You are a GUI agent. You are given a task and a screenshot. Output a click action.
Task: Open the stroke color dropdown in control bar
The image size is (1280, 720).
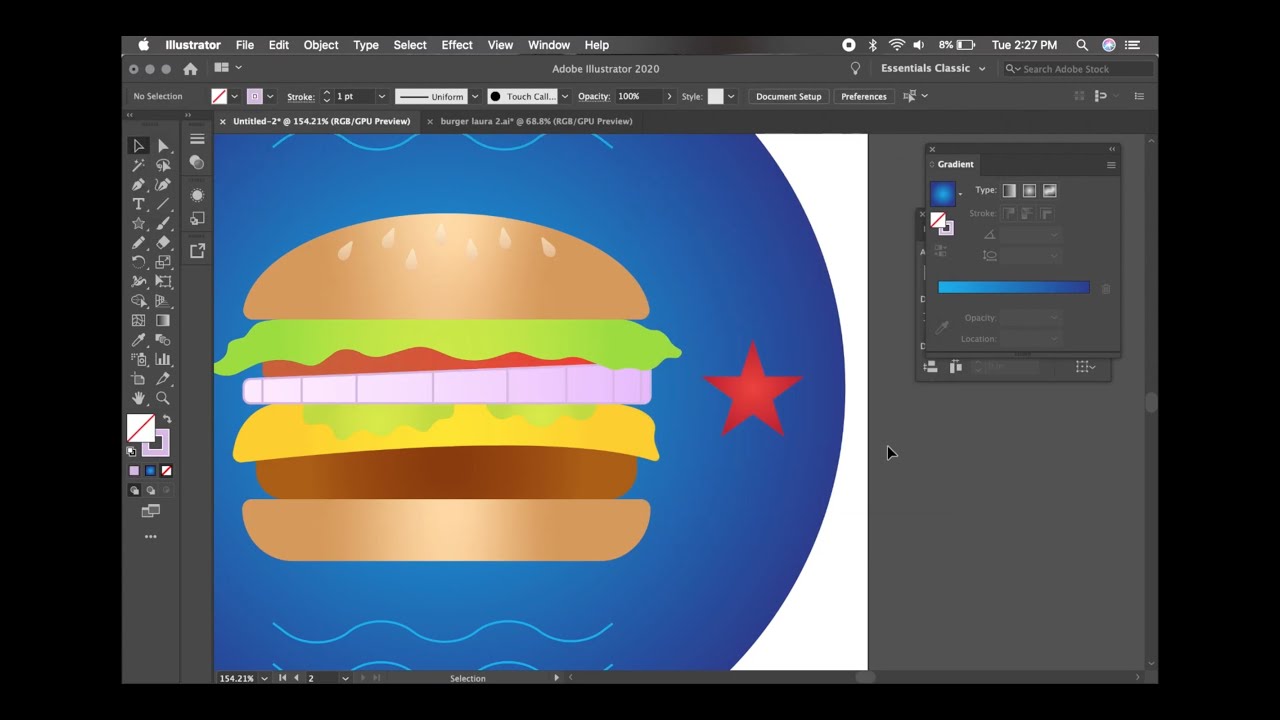pyautogui.click(x=270, y=97)
